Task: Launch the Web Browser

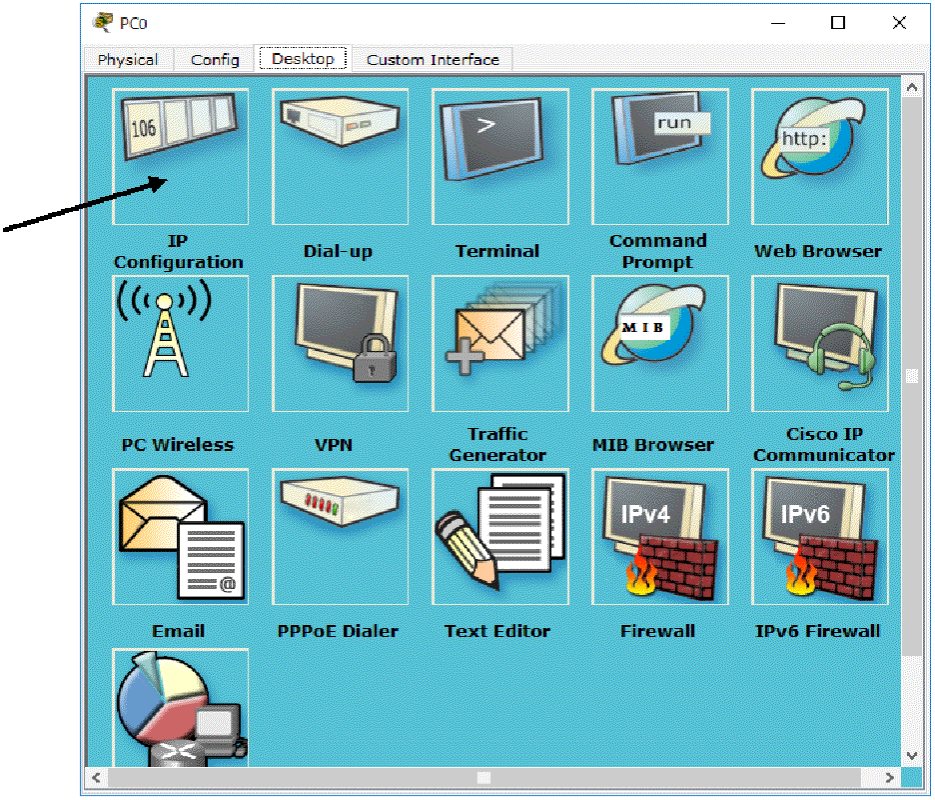Action: pyautogui.click(x=820, y=156)
